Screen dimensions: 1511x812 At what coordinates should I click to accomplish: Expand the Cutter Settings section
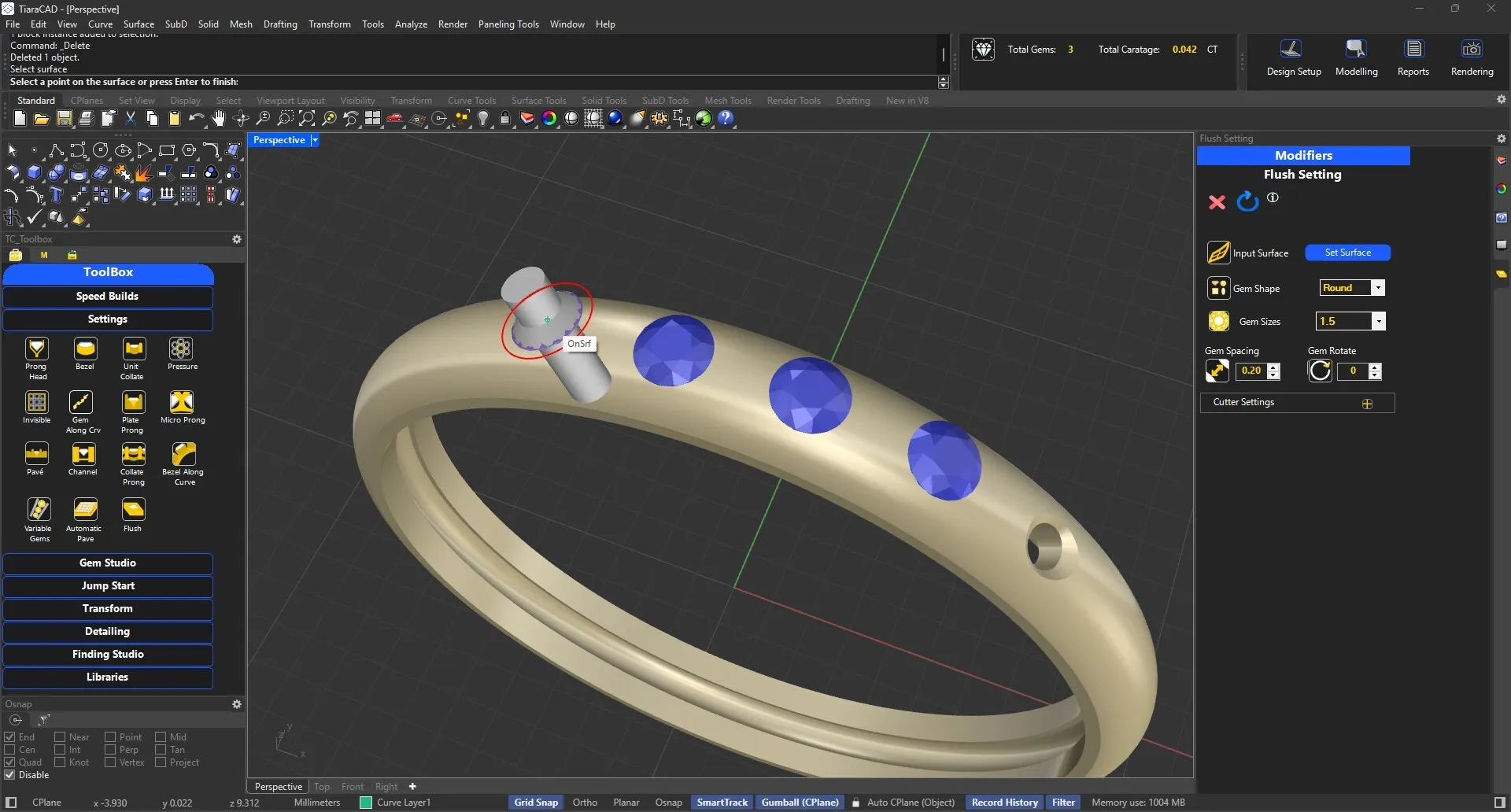pyautogui.click(x=1367, y=404)
